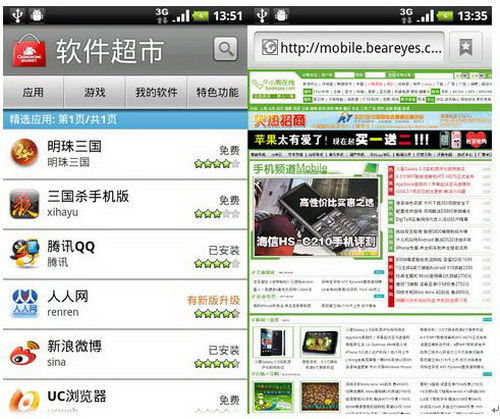Viewport: 500px width, 419px height.
Task: Open the UC浏览器 title
Action: [77, 396]
